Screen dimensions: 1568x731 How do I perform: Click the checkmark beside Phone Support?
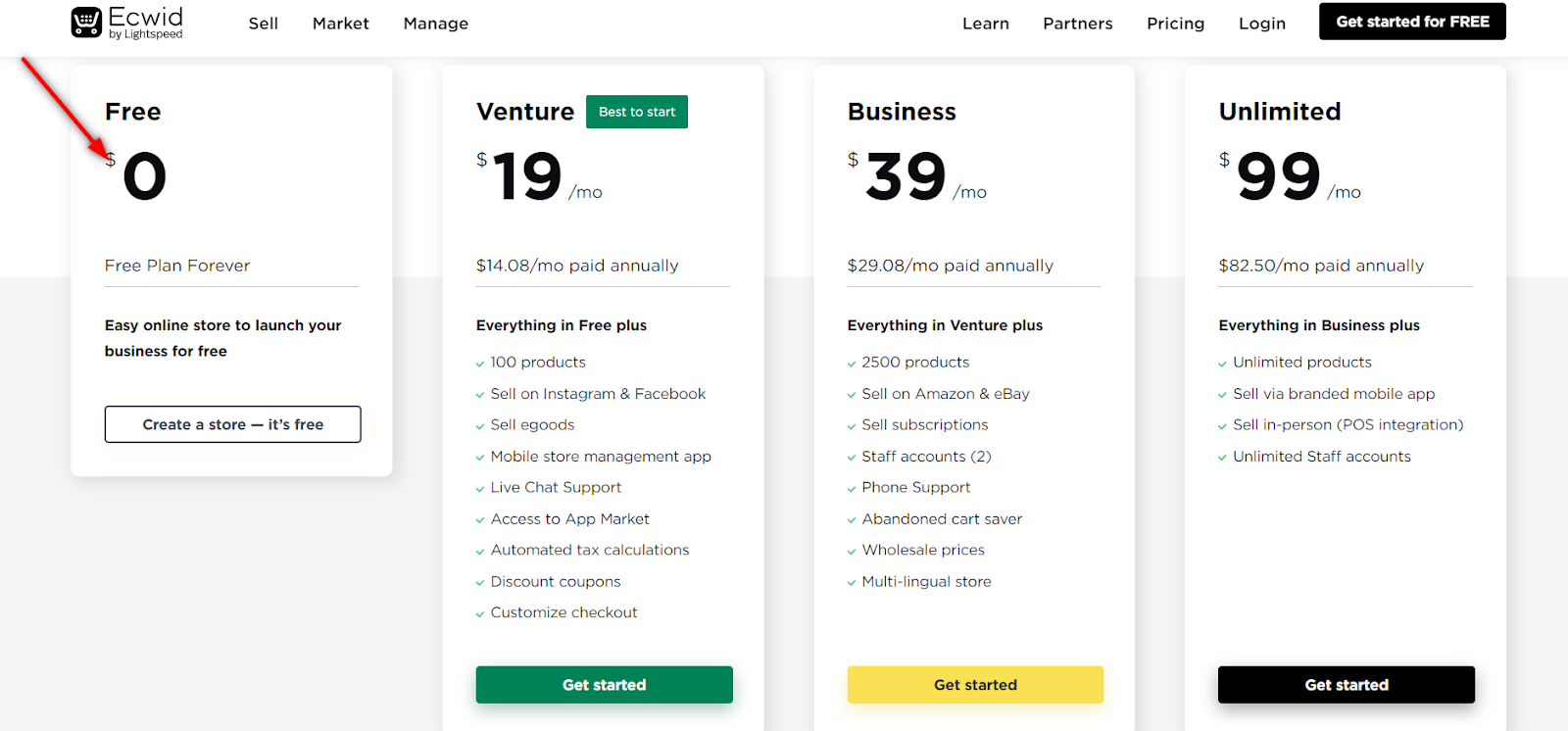[851, 487]
